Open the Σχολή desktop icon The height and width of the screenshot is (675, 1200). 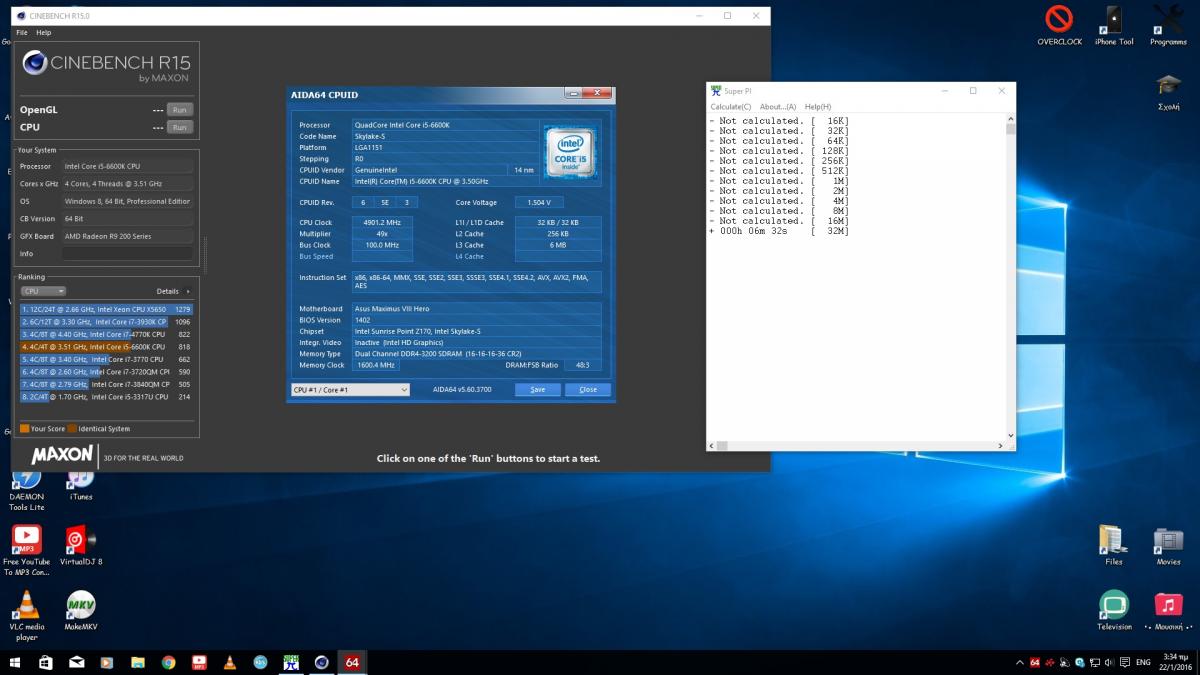pyautogui.click(x=1168, y=90)
